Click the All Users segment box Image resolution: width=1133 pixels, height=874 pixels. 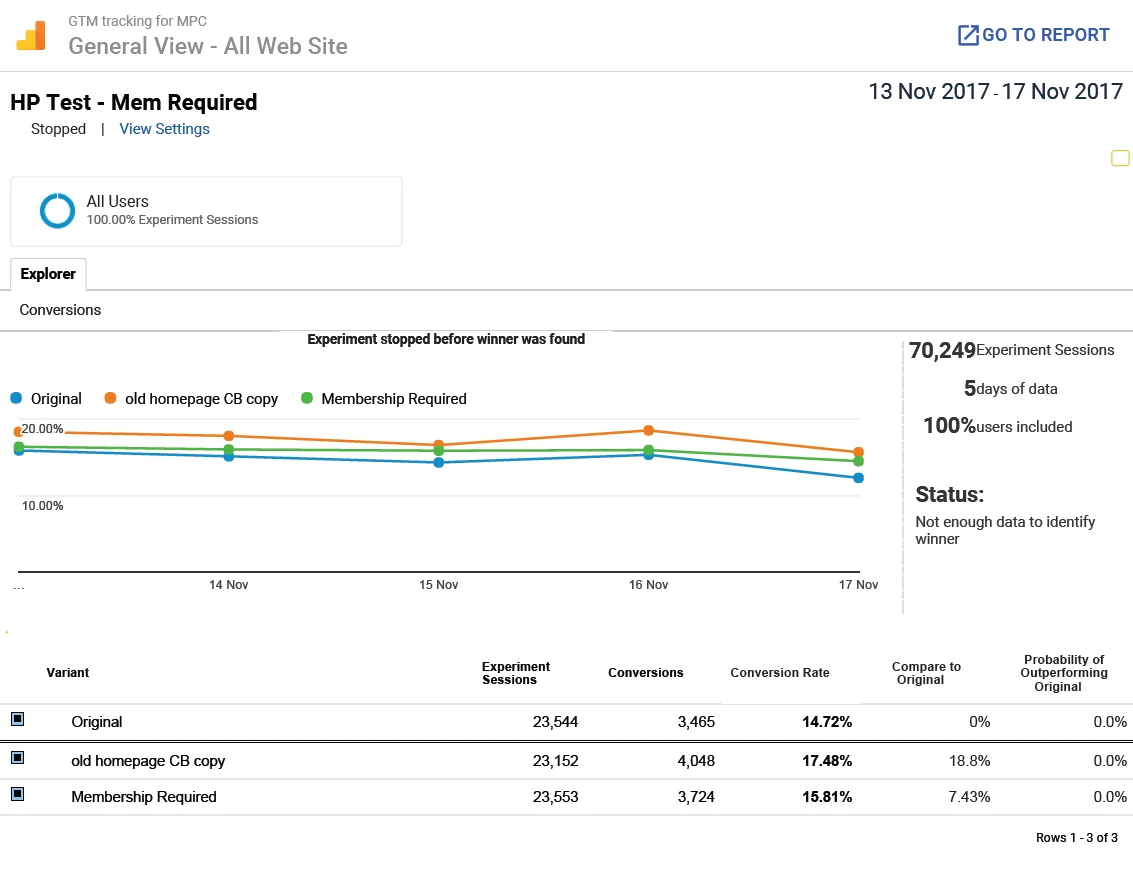pos(206,212)
